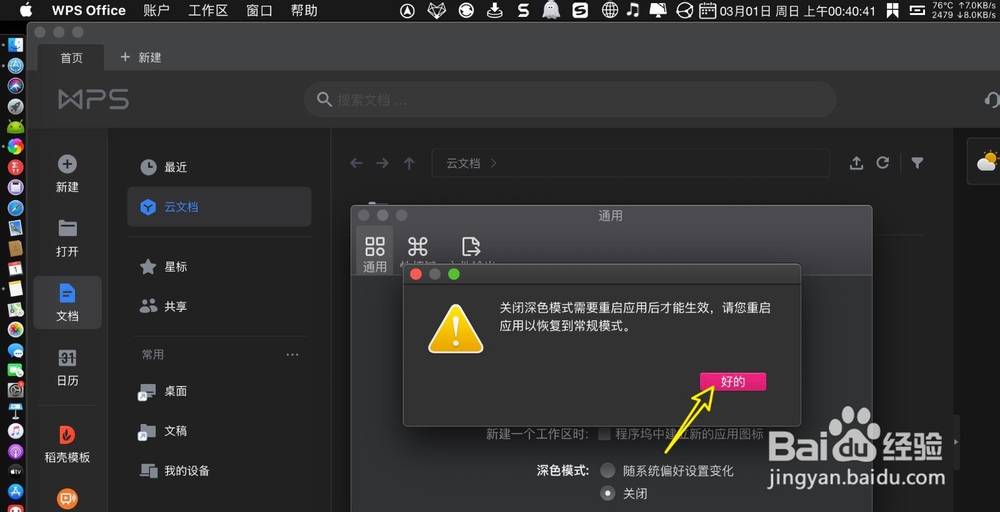Click the globe icon in menu bar
The height and width of the screenshot is (512, 1000).
click(610, 10)
